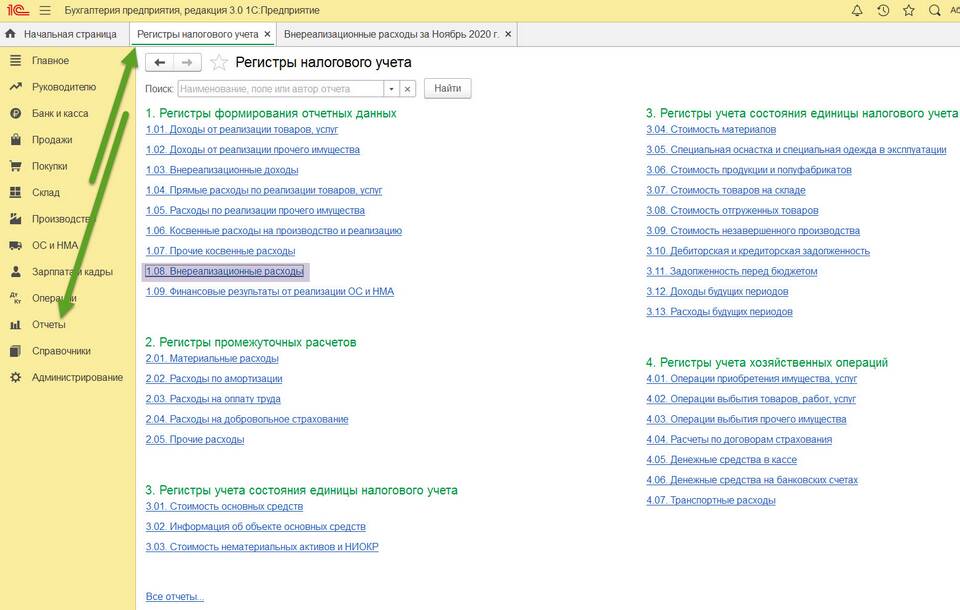The image size is (960, 610).
Task: Open the Все отчеты link
Action: (x=174, y=597)
